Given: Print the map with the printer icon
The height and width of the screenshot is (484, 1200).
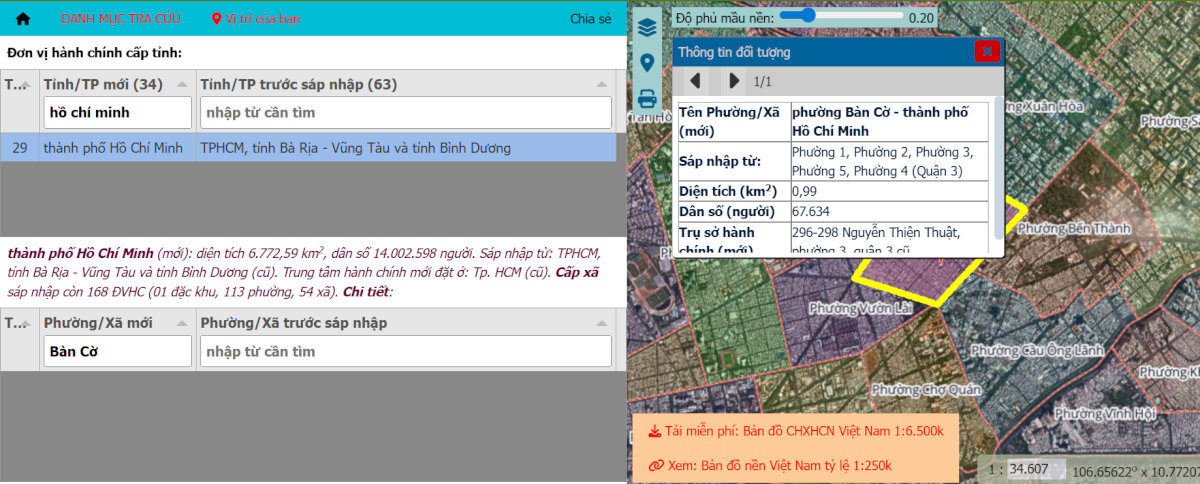Looking at the screenshot, I should 647,99.
